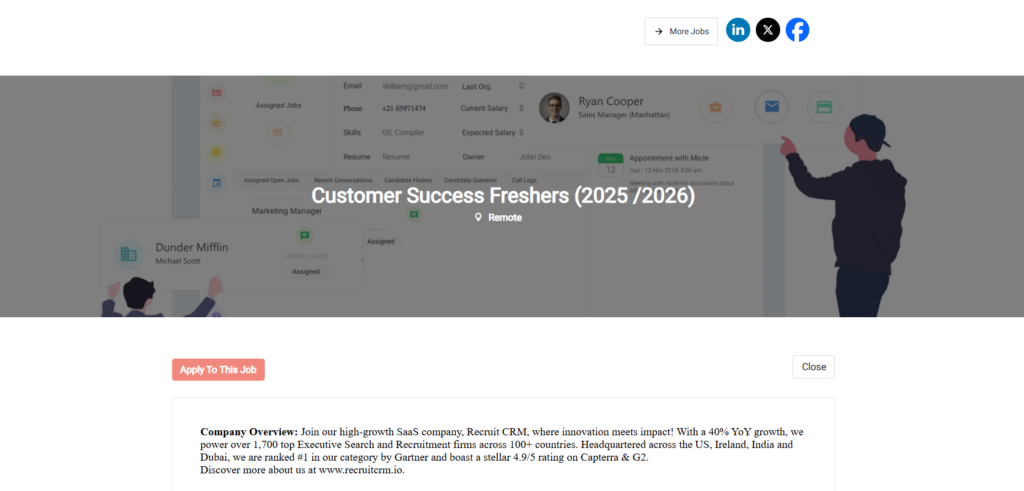Click the briefcase icon in banner
1024x491 pixels.
click(x=715, y=106)
